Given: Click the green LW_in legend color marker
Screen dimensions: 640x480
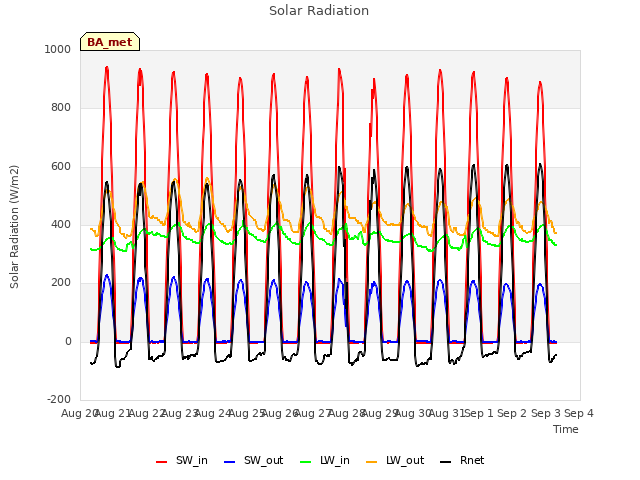Looking at the screenshot, I should coord(306,462).
